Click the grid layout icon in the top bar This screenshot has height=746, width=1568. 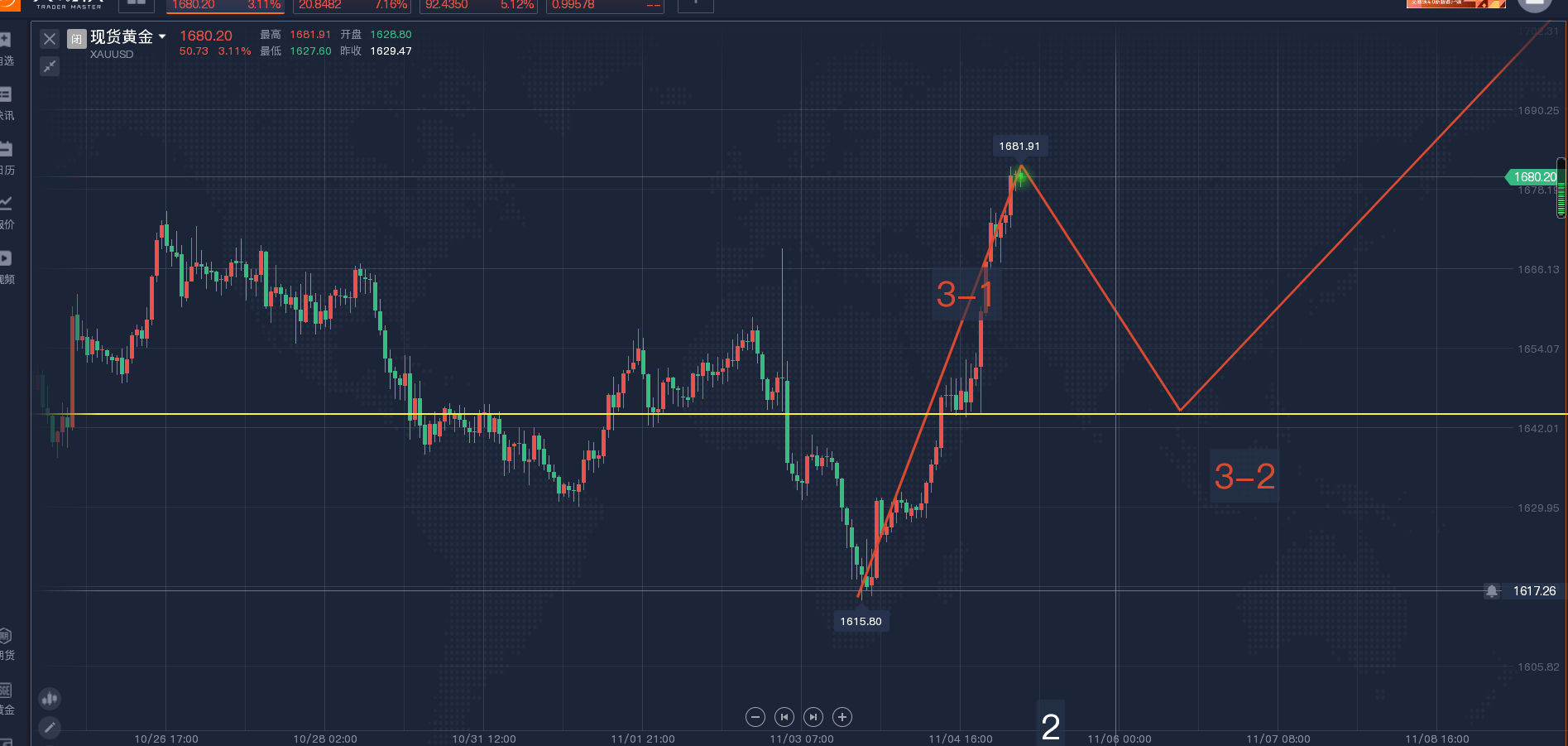pos(137,5)
